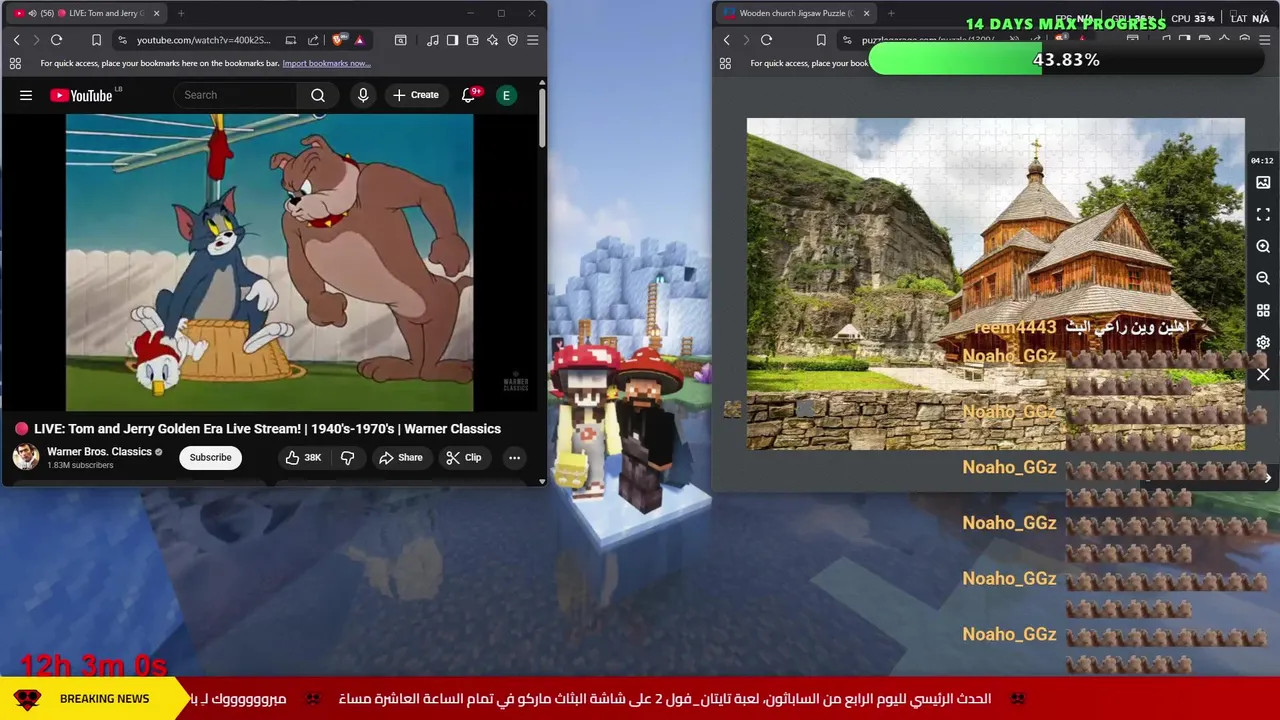Bookmark the YouTube page

[96, 40]
